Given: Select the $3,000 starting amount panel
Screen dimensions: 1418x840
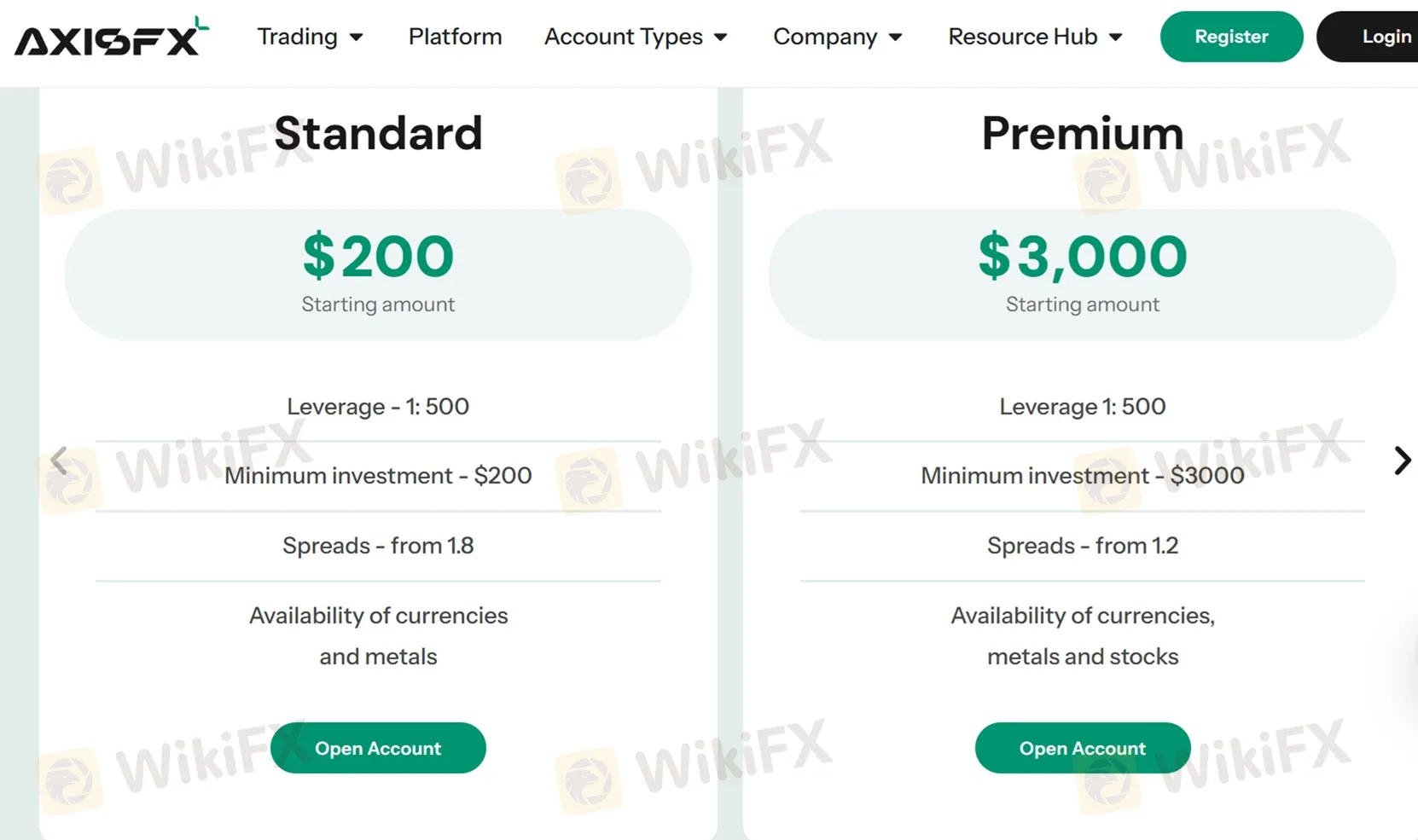Looking at the screenshot, I should point(1082,274).
